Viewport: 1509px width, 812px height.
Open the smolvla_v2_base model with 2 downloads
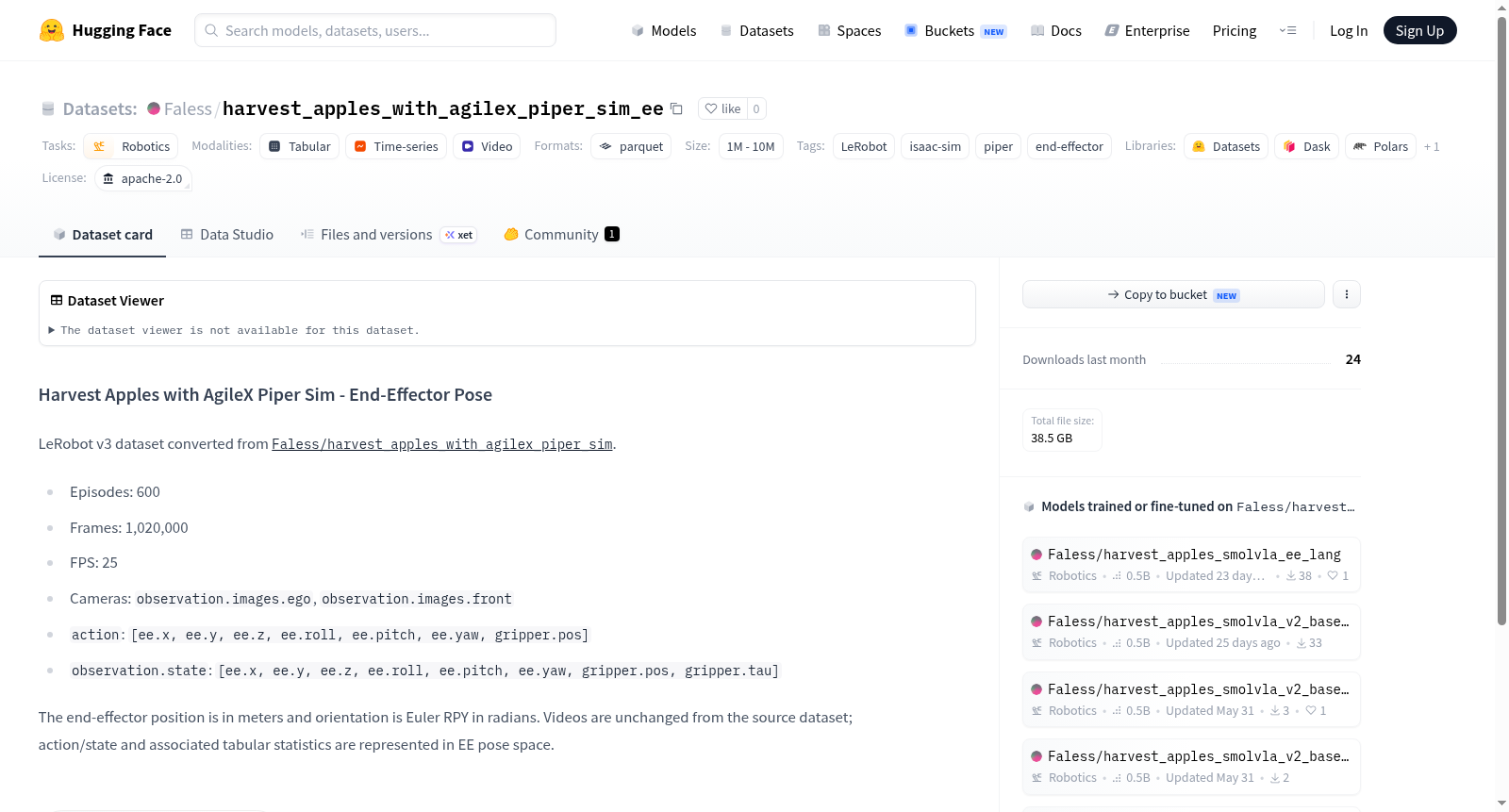point(1191,767)
